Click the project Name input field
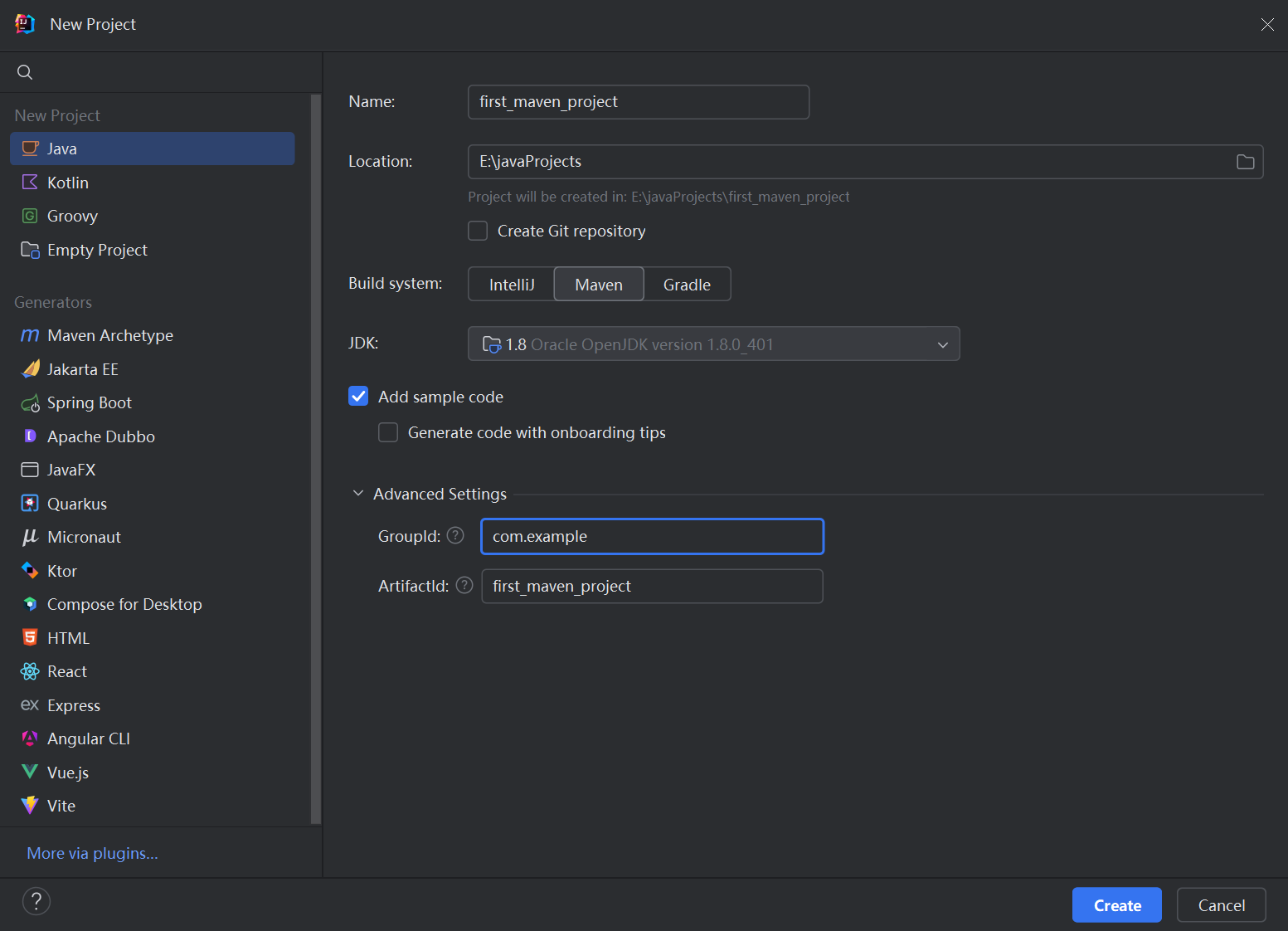Screen dimensions: 1288x931 point(639,102)
